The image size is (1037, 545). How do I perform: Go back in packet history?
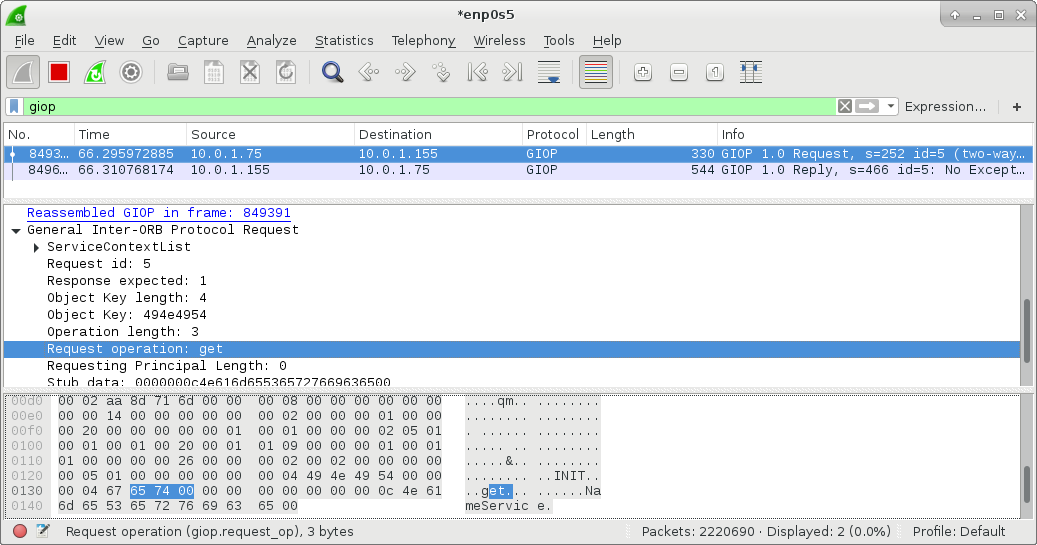(x=368, y=72)
